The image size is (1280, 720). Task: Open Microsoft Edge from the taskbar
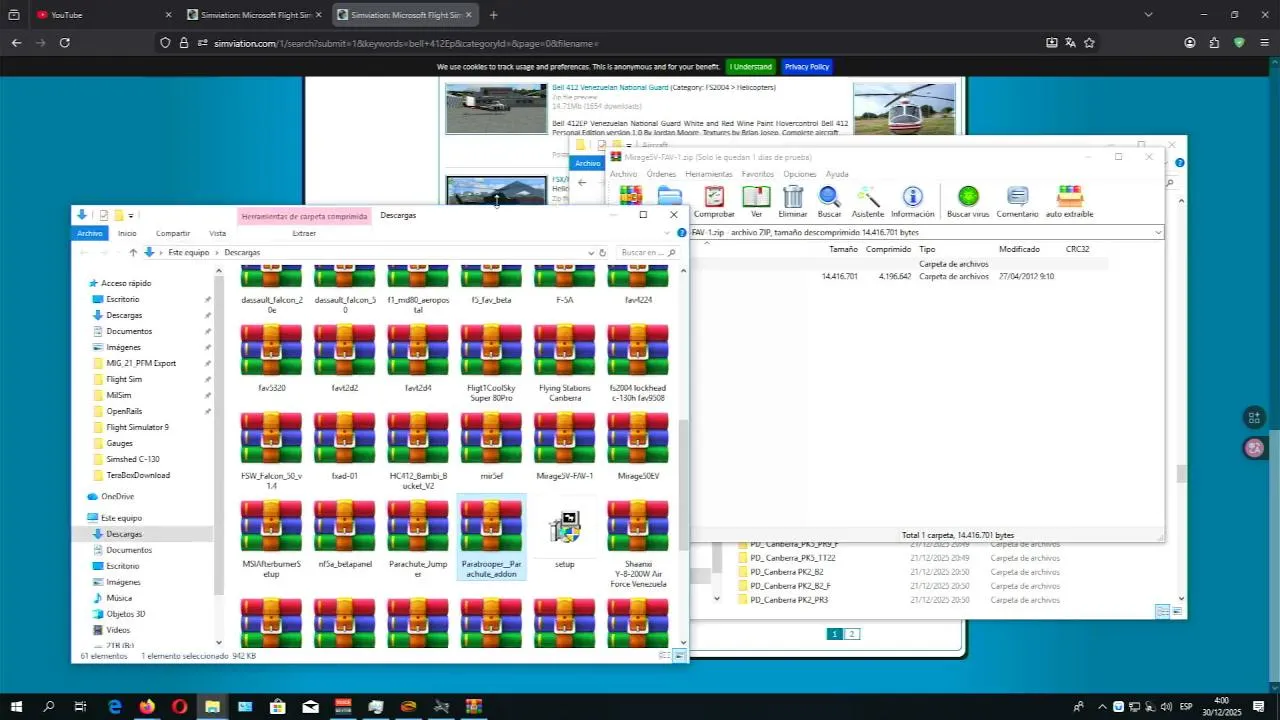(x=115, y=707)
